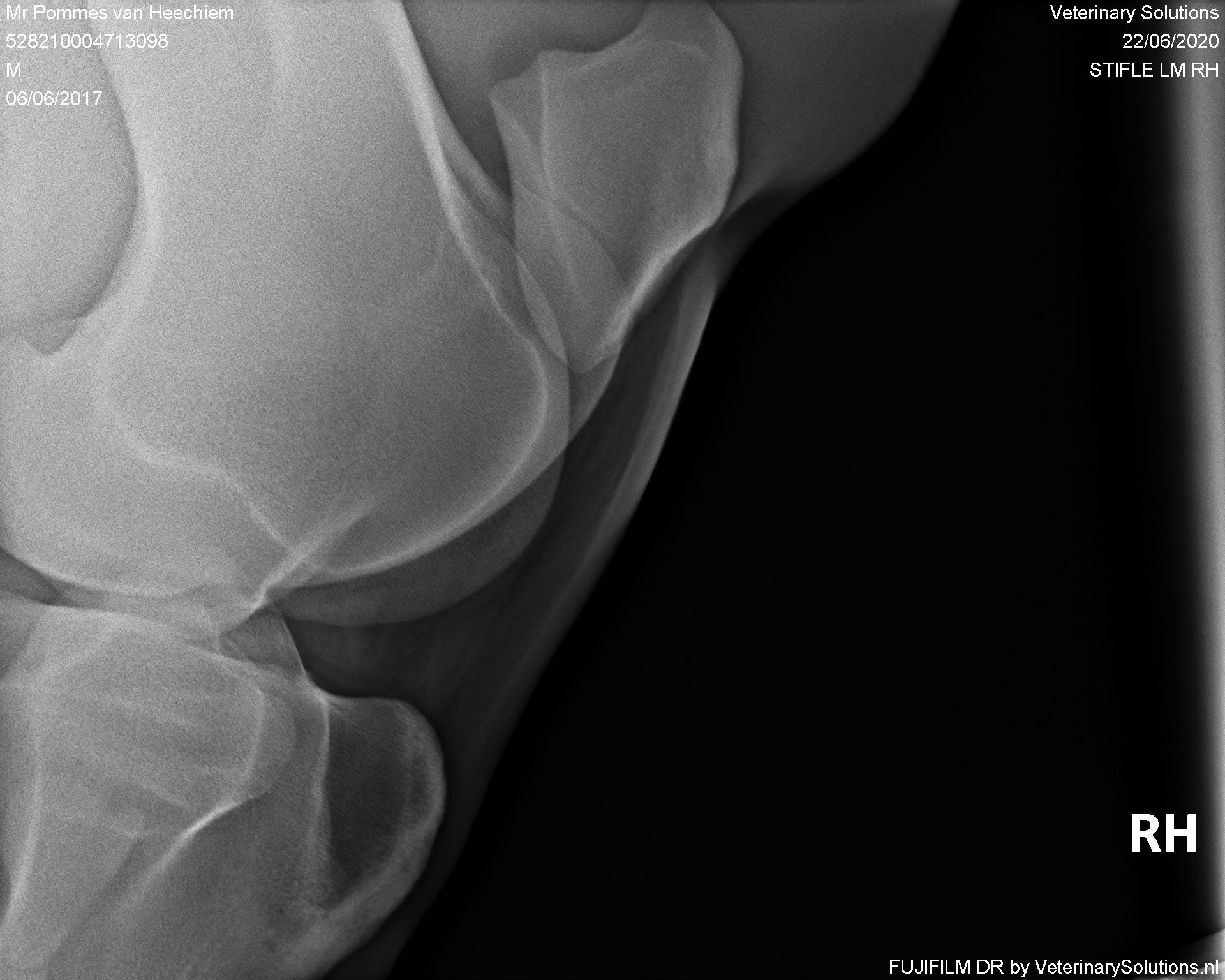Viewport: 1225px width, 980px height.
Task: Click 'FUJIFILM DR by VeterinarySolutions.nl' footer text
Action: (1054, 967)
